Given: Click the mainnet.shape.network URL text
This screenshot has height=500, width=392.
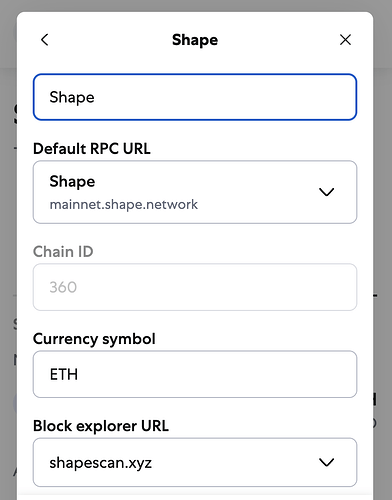Looking at the screenshot, I should coord(124,204).
